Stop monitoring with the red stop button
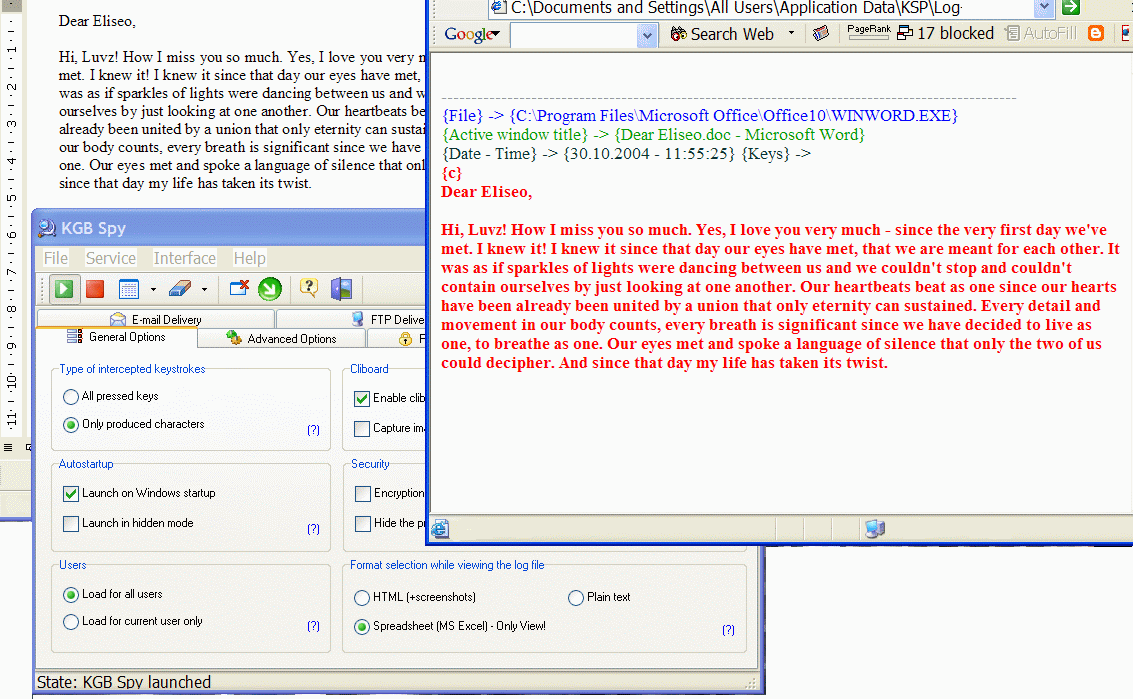 pos(95,289)
